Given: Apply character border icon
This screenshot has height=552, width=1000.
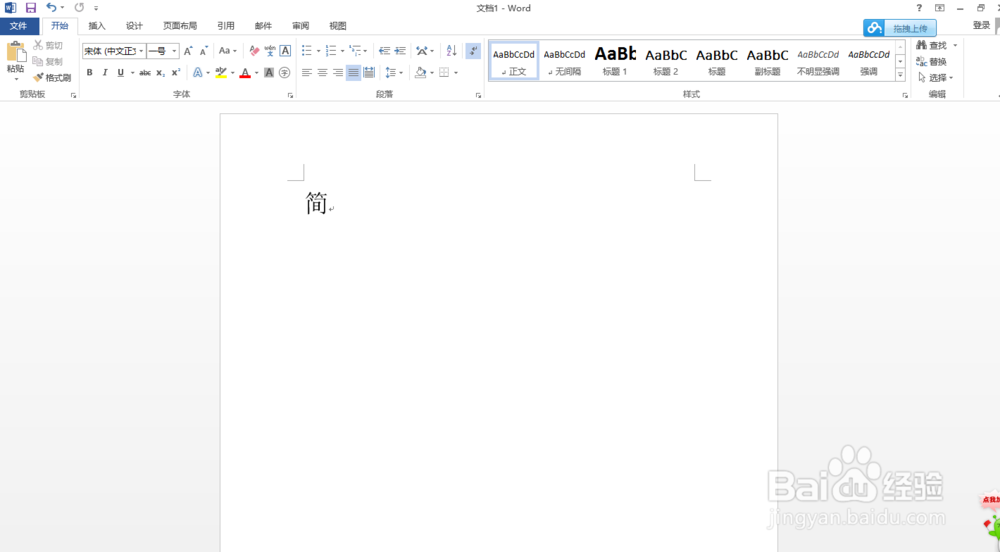Looking at the screenshot, I should [285, 51].
